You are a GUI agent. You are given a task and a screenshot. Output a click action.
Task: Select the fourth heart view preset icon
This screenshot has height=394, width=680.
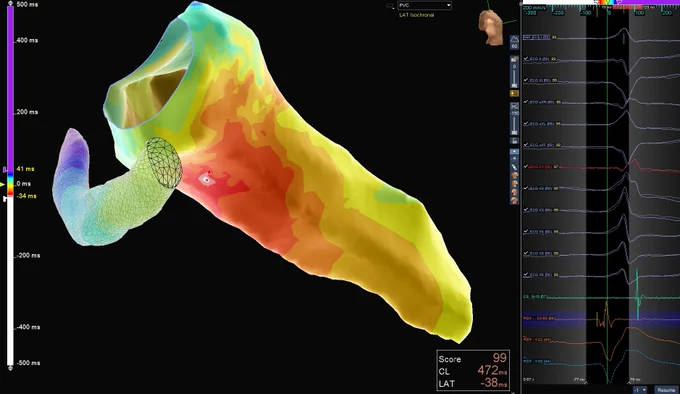[x=514, y=200]
